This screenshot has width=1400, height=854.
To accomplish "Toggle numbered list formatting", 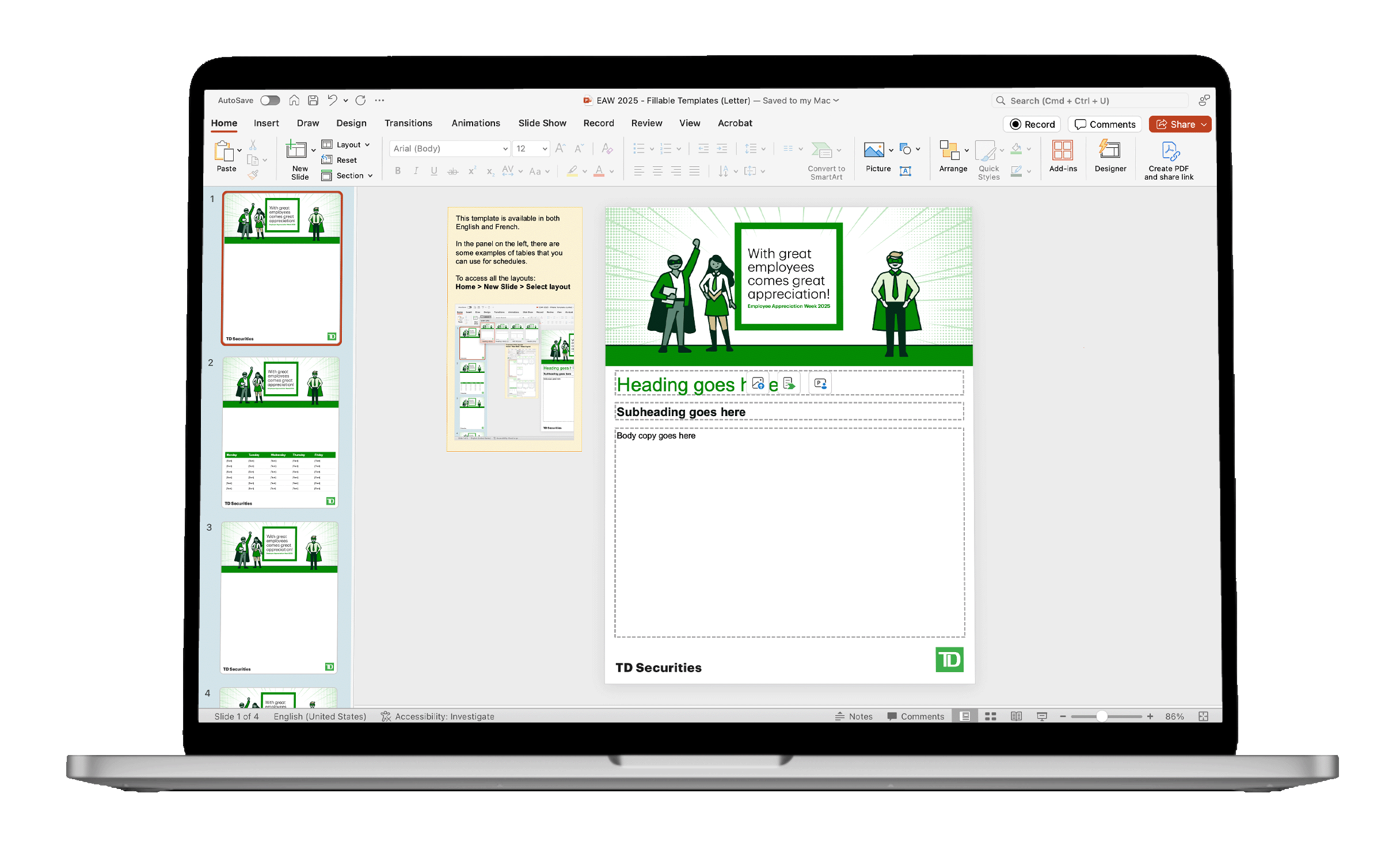I will (x=667, y=148).
